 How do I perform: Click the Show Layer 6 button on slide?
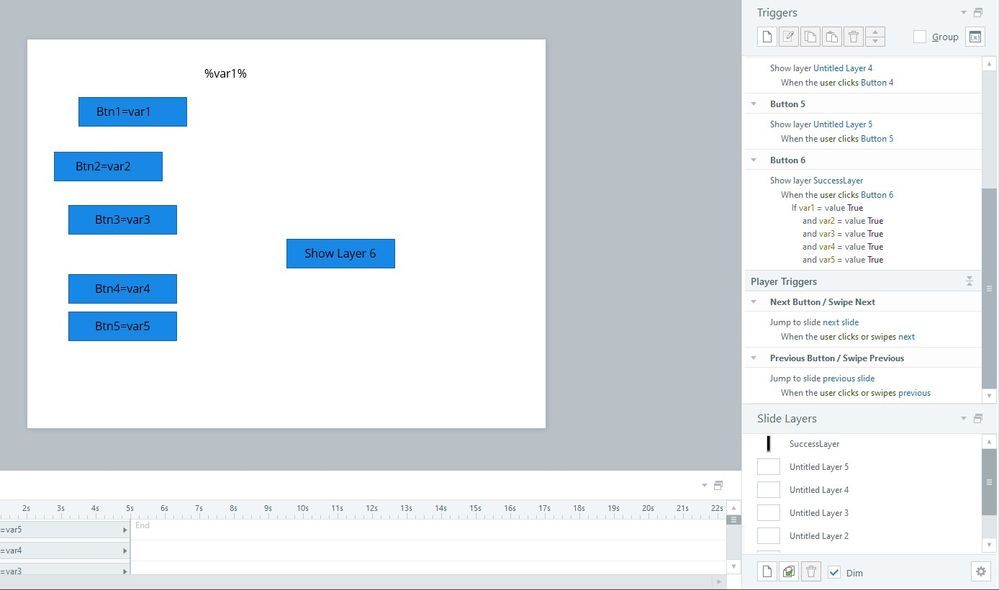tap(340, 254)
